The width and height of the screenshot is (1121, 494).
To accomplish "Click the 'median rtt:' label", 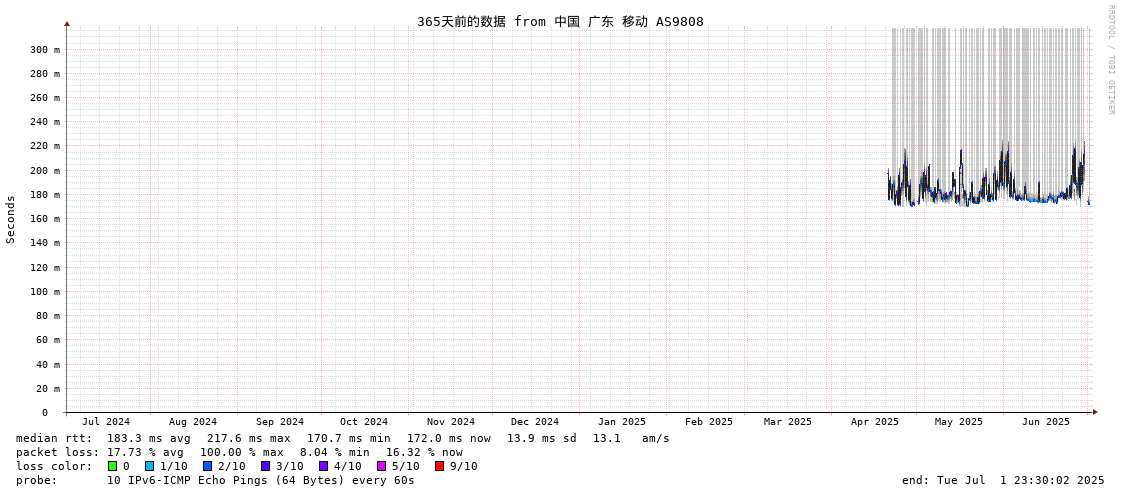I will pyautogui.click(x=54, y=438).
